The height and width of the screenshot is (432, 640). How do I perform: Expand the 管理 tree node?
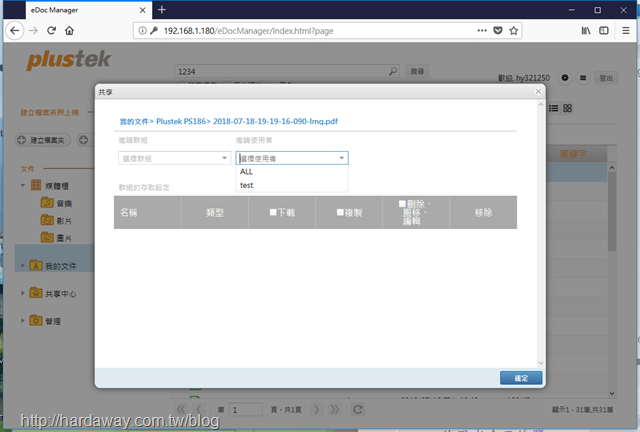pyautogui.click(x=23, y=321)
